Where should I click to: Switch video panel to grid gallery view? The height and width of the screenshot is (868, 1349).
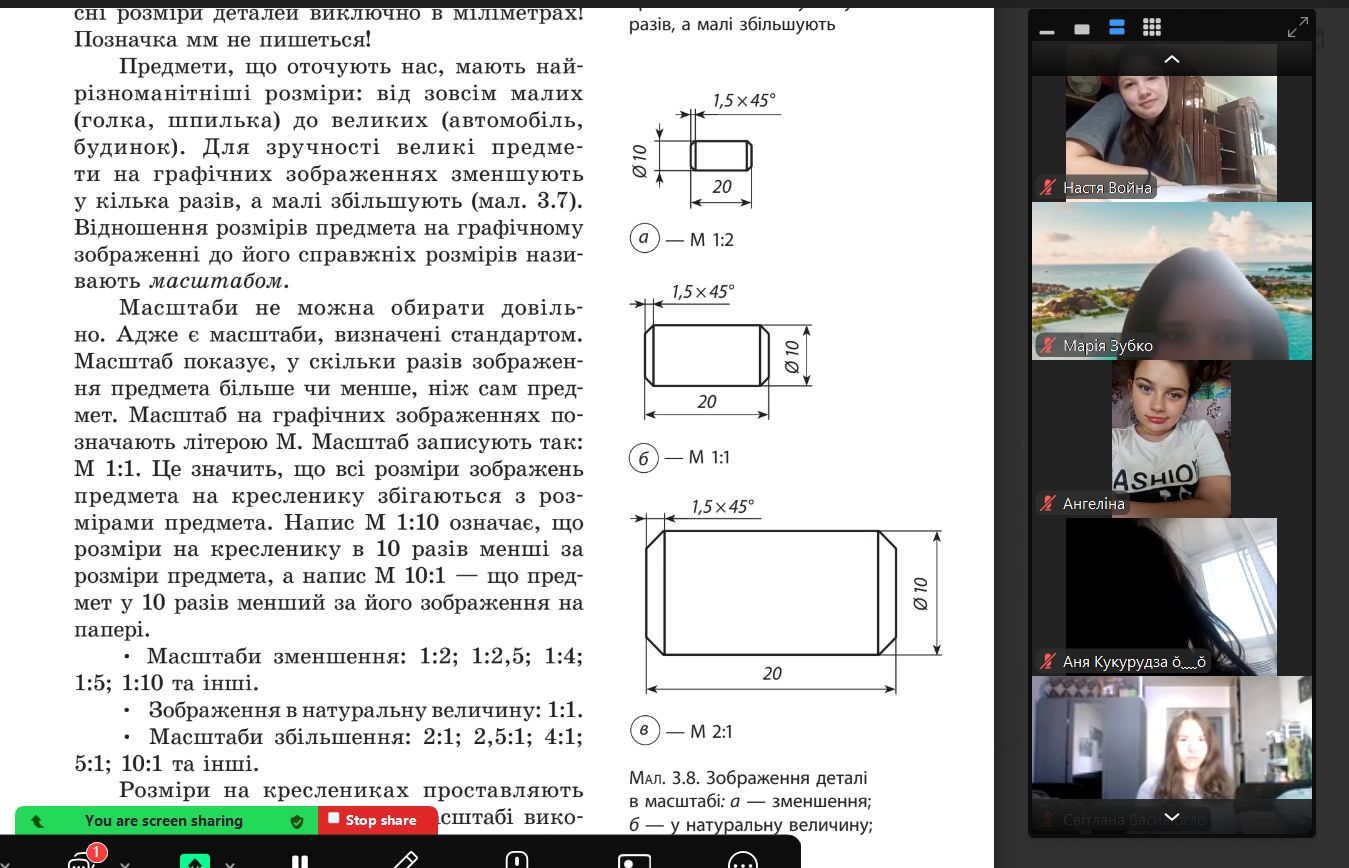click(1152, 28)
